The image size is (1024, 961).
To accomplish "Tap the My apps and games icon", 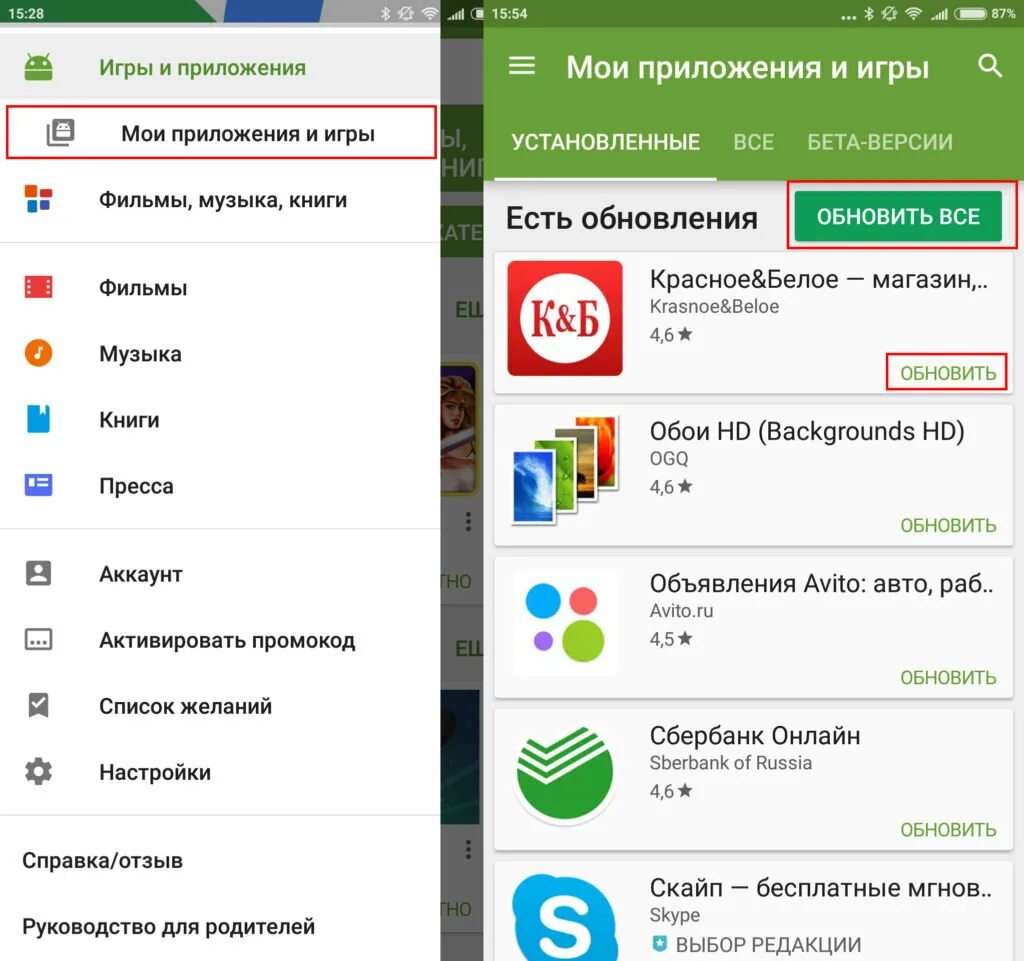I will (x=60, y=133).
